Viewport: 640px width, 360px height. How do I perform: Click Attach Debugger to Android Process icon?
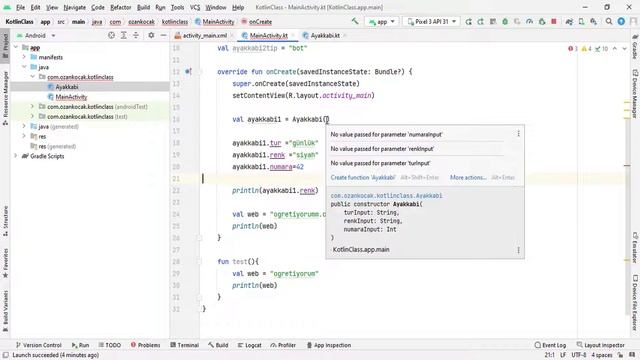pyautogui.click(x=542, y=21)
